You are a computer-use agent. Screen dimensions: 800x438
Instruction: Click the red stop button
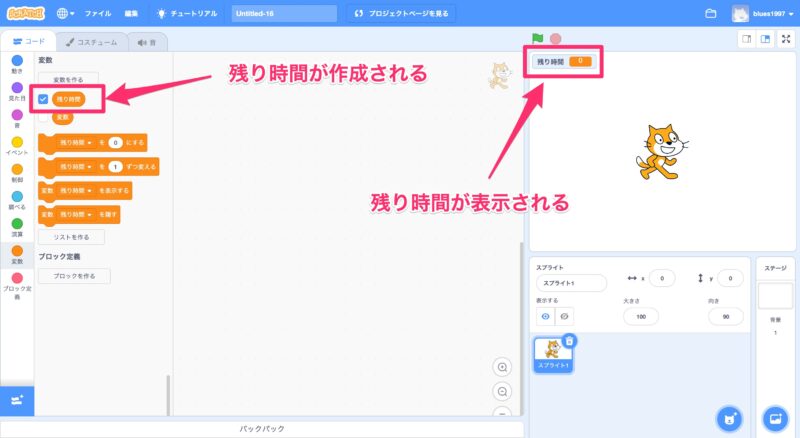[555, 39]
